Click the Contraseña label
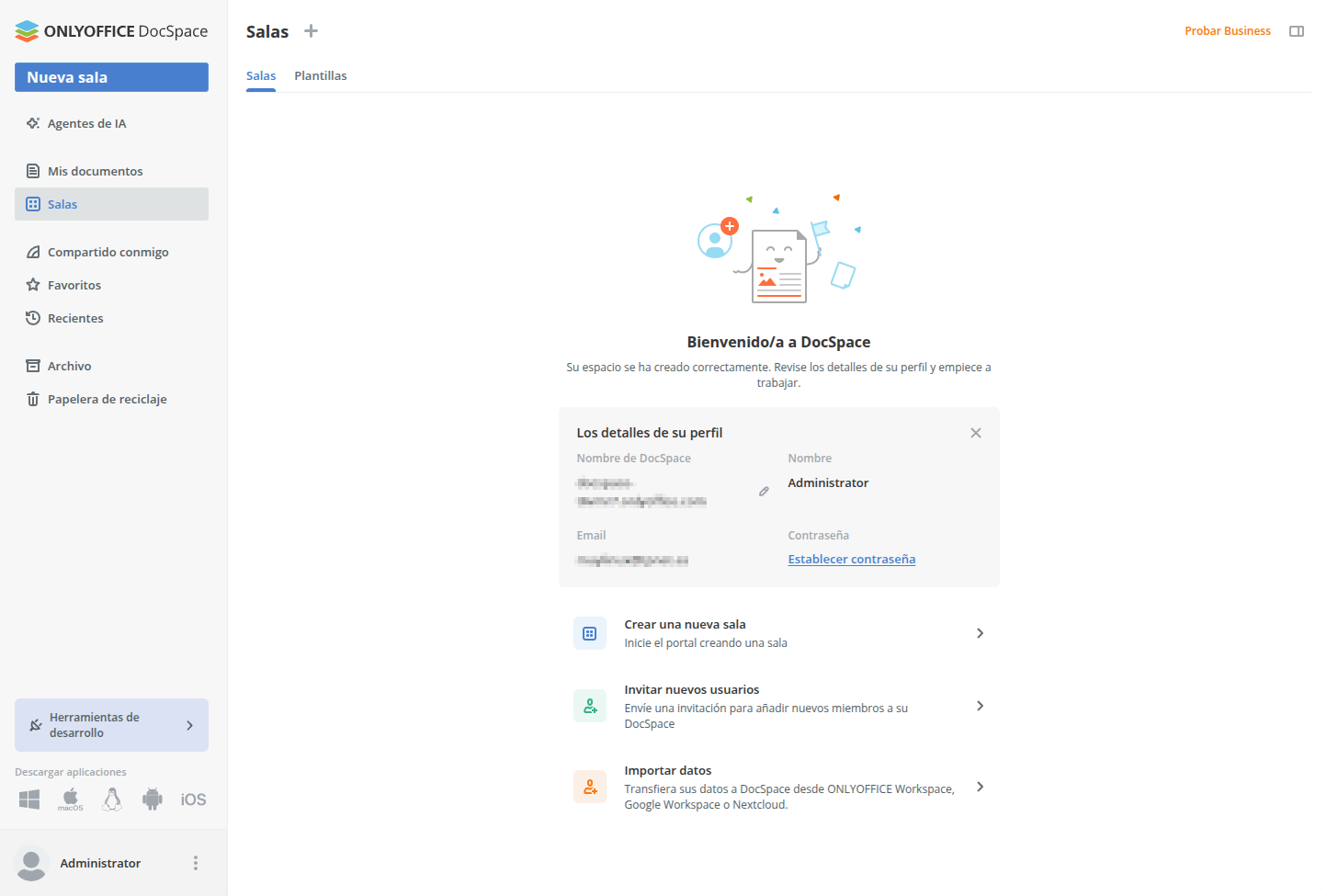This screenshot has width=1327, height=896. [819, 536]
